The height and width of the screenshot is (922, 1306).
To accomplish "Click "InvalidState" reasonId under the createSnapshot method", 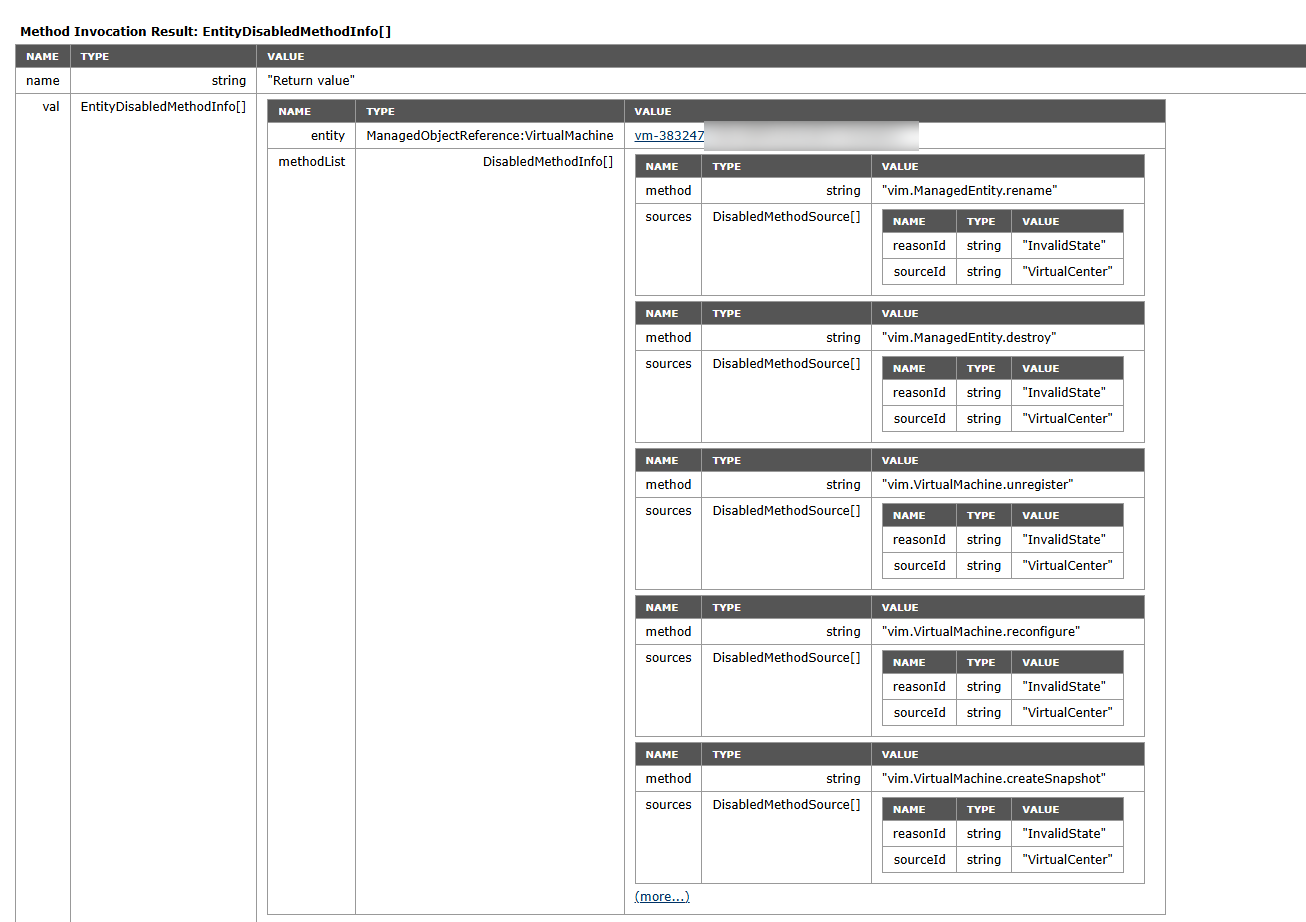I will point(1063,834).
